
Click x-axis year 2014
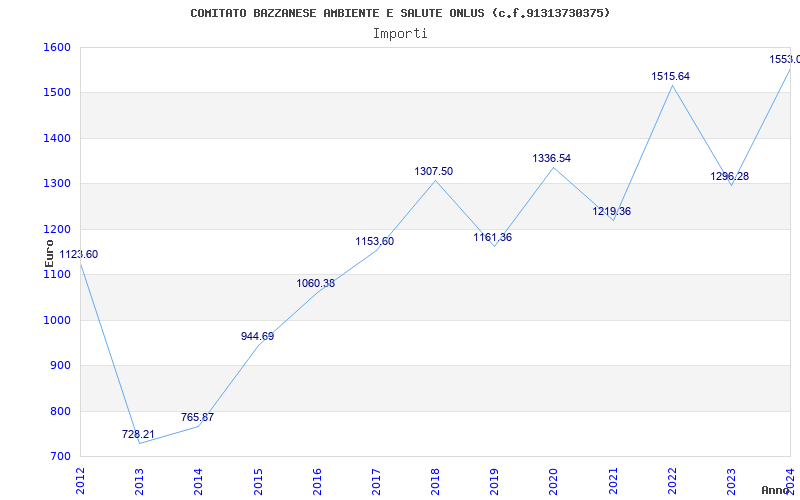click(x=198, y=481)
